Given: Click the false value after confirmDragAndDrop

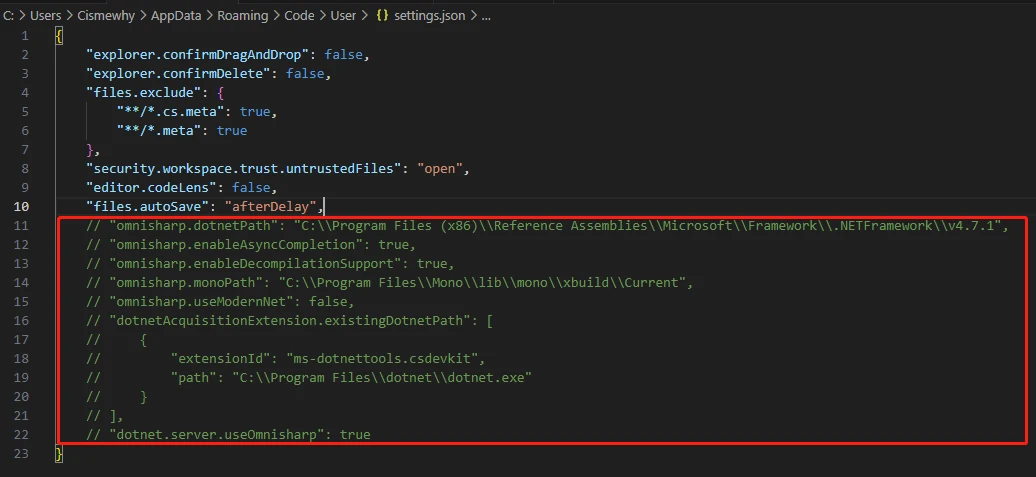Looking at the screenshot, I should point(344,54).
